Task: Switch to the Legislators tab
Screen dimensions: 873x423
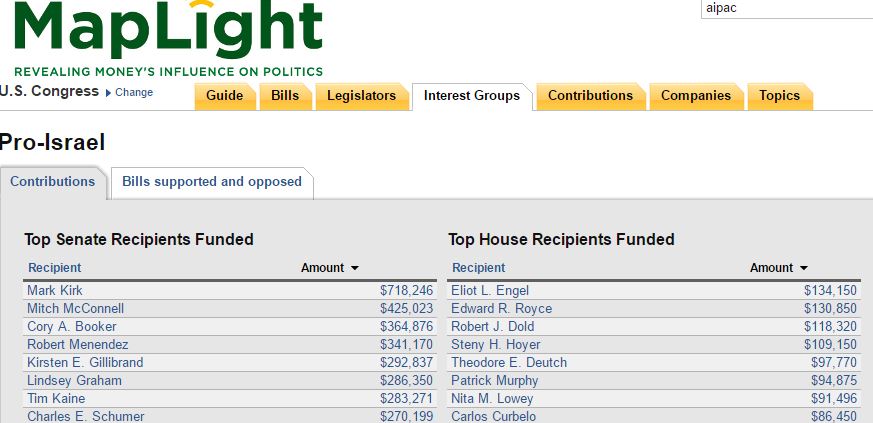Action: (x=361, y=96)
